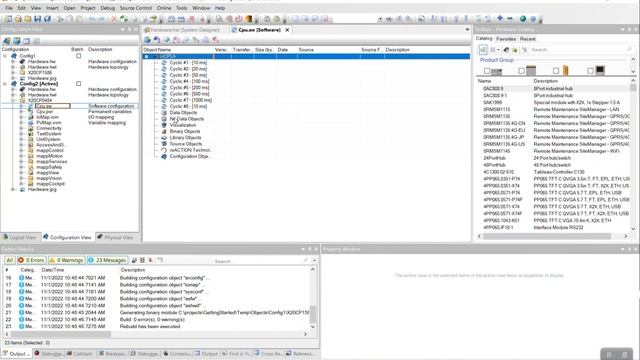
Task: Click the red power Warm Restart icon
Action: point(239,19)
